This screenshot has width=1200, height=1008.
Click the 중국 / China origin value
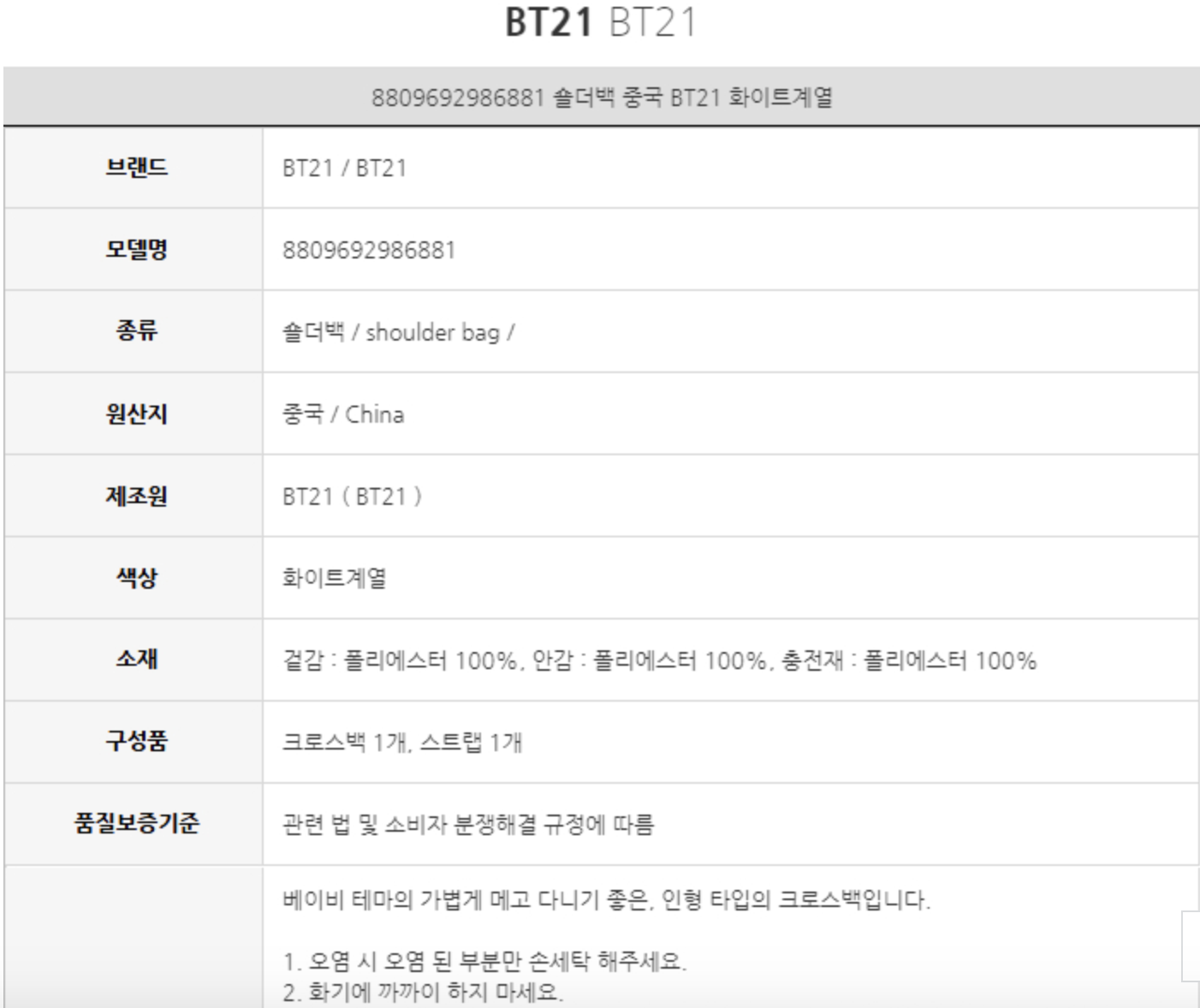pyautogui.click(x=343, y=414)
